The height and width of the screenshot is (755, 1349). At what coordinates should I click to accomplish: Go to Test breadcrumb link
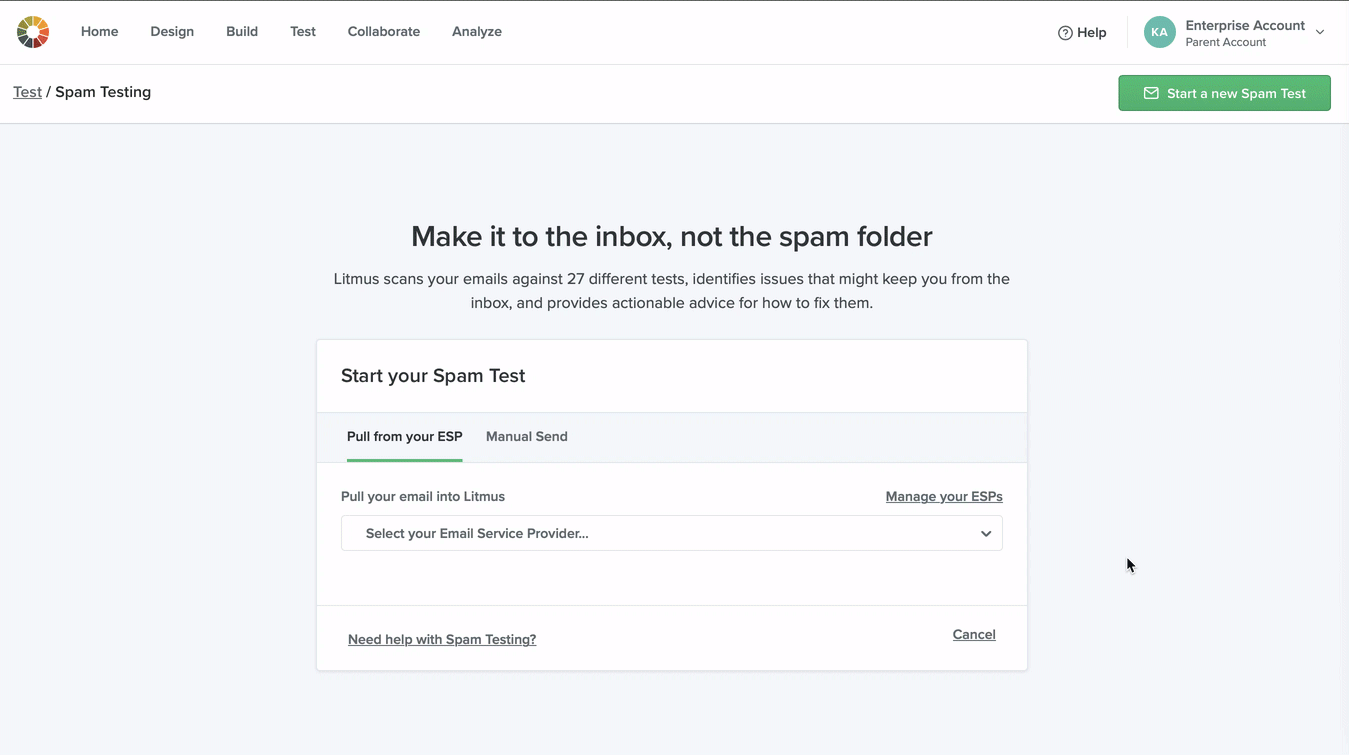[x=28, y=92]
